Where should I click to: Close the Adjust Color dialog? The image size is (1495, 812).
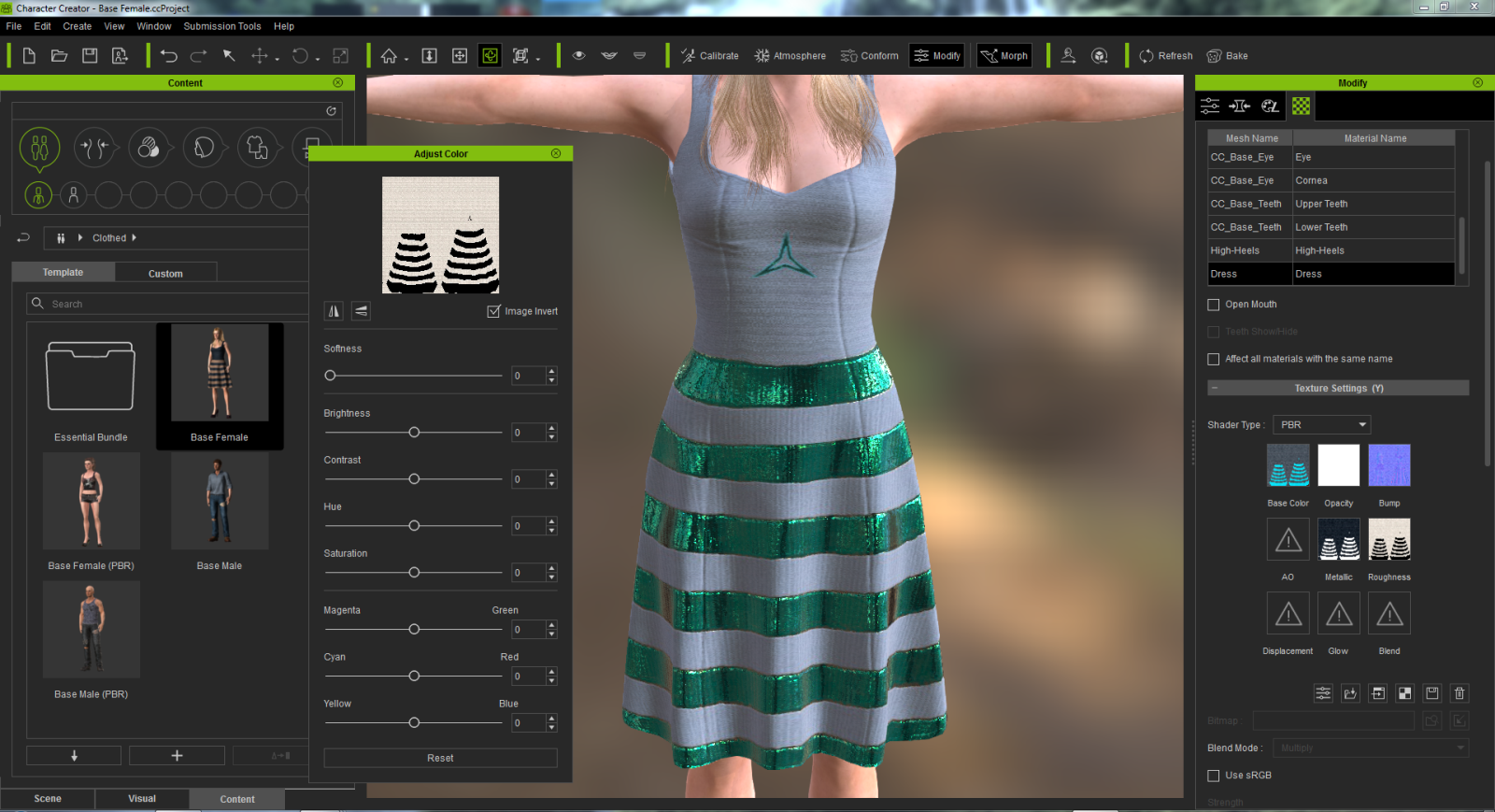click(556, 153)
